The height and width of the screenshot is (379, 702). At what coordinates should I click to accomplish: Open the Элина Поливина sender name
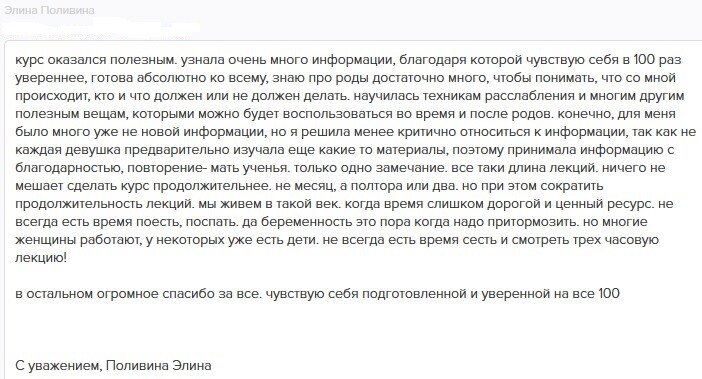tap(49, 10)
